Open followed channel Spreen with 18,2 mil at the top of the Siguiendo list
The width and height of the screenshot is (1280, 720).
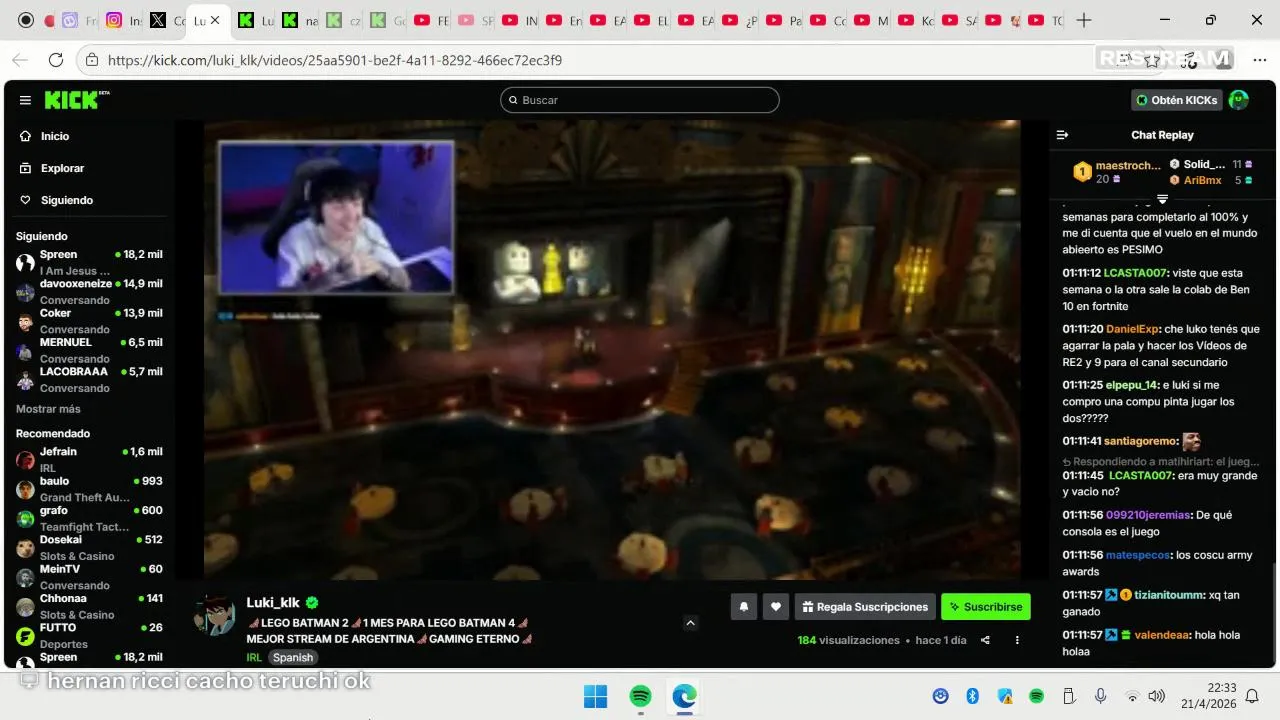tap(89, 262)
